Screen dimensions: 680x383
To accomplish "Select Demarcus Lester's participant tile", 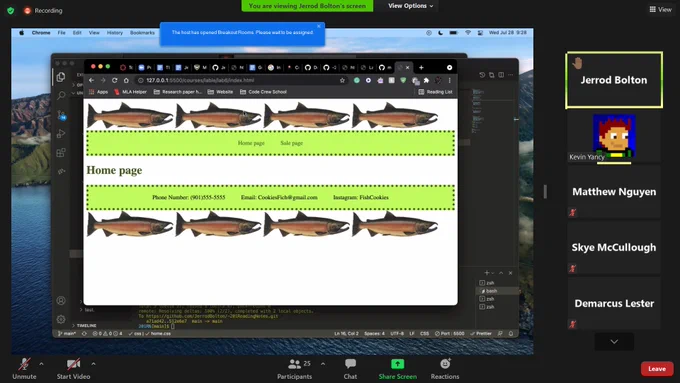I will 614,303.
